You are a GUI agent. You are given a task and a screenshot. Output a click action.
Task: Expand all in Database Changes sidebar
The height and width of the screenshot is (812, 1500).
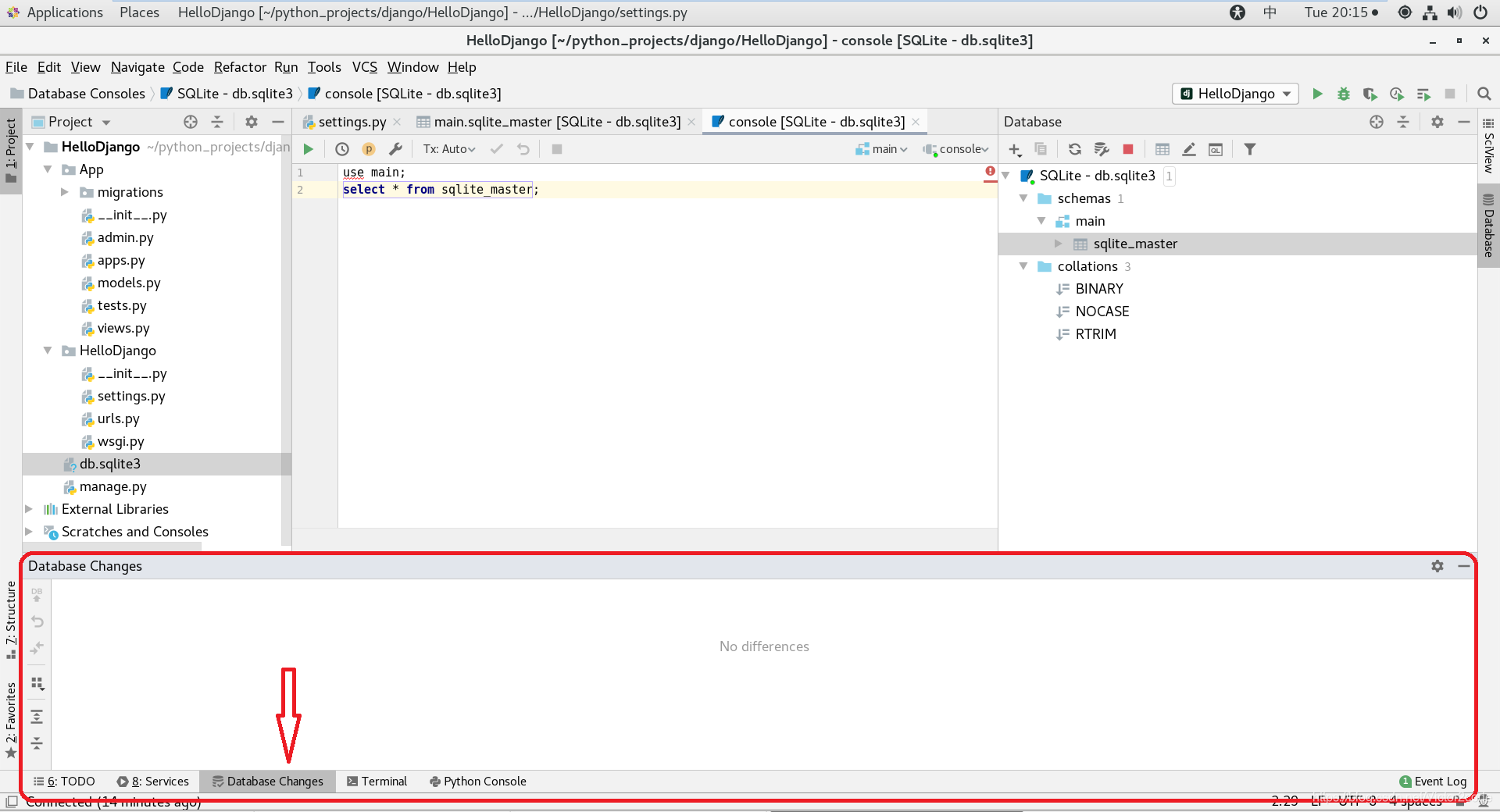[37, 717]
